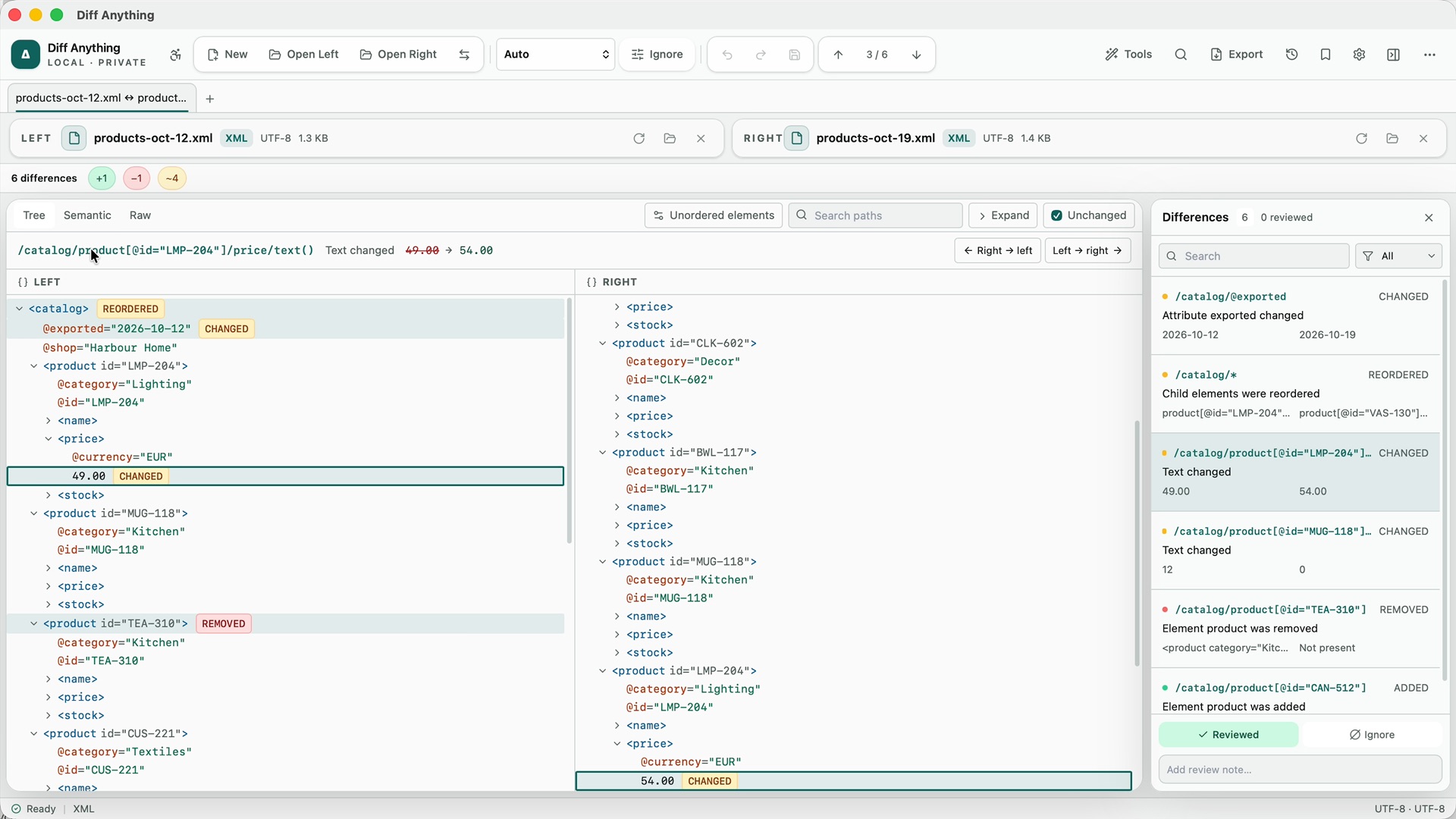Browse folder for the right file

[1392, 138]
